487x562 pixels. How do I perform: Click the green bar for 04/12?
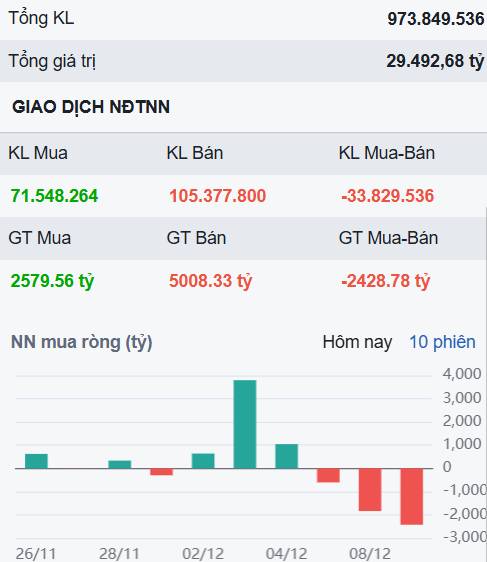(287, 456)
